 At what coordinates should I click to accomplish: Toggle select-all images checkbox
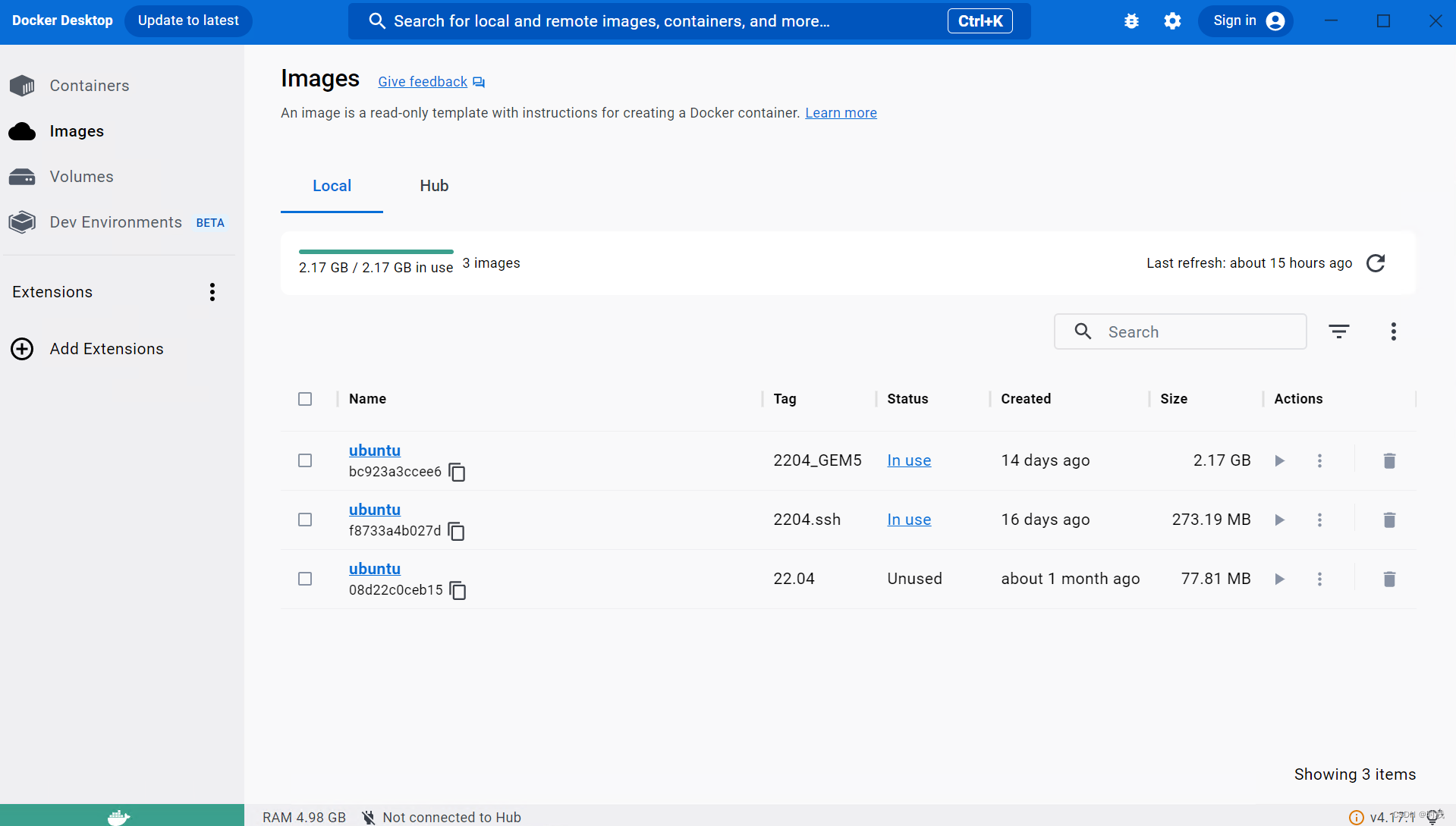pyautogui.click(x=305, y=399)
